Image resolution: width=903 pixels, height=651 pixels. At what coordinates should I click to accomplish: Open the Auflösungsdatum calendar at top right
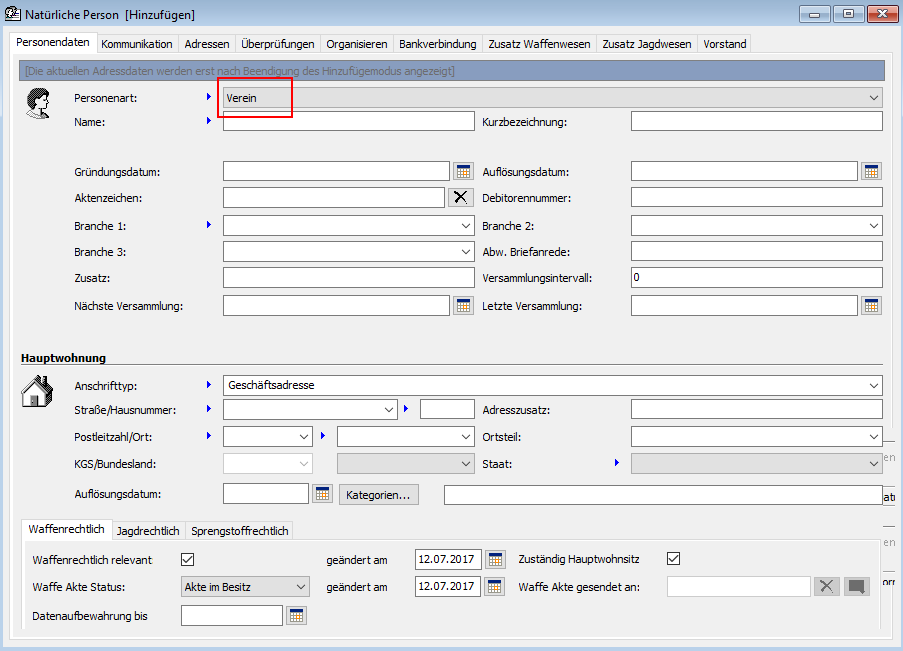pos(871,172)
